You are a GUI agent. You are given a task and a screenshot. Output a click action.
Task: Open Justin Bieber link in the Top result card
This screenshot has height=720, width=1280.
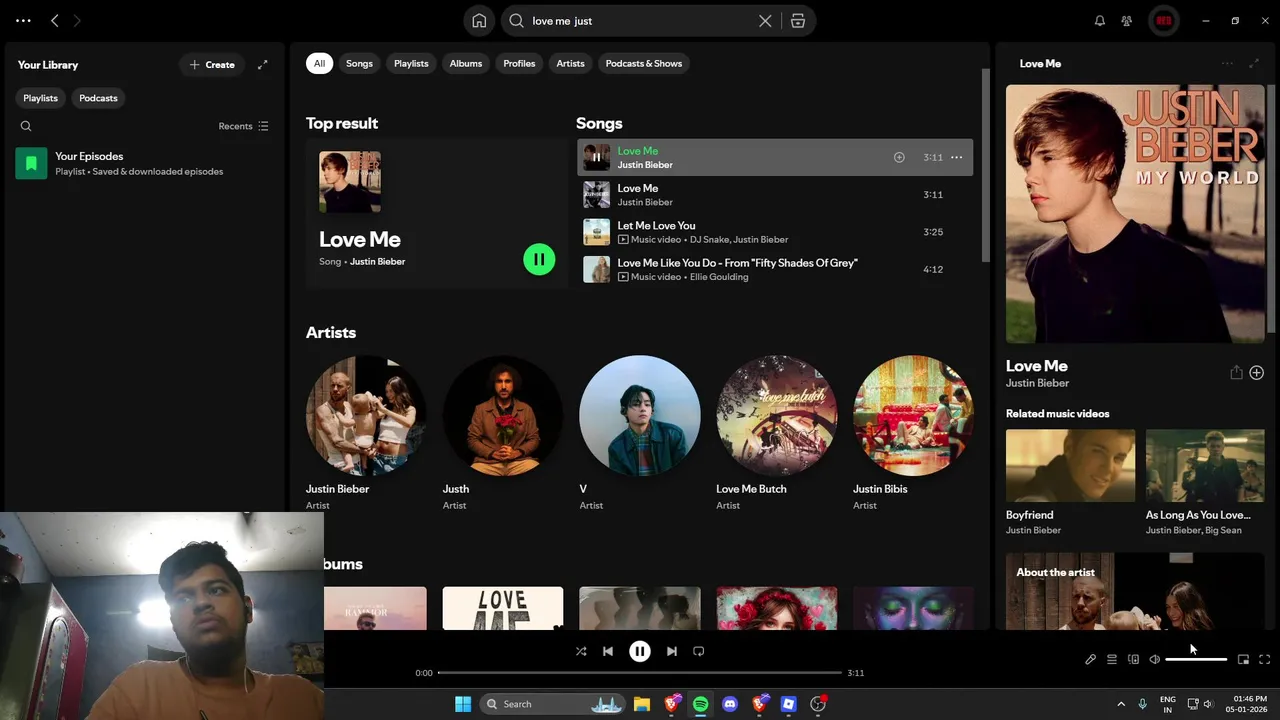point(377,262)
